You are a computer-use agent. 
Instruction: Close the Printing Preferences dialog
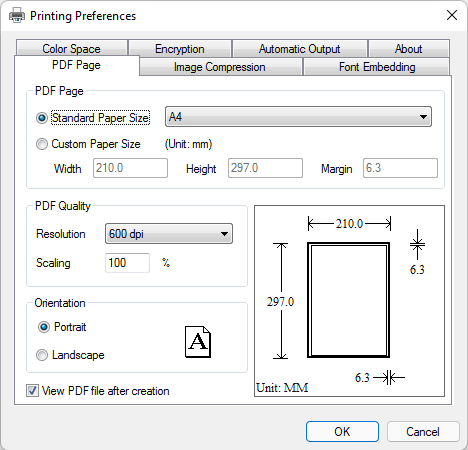click(452, 15)
